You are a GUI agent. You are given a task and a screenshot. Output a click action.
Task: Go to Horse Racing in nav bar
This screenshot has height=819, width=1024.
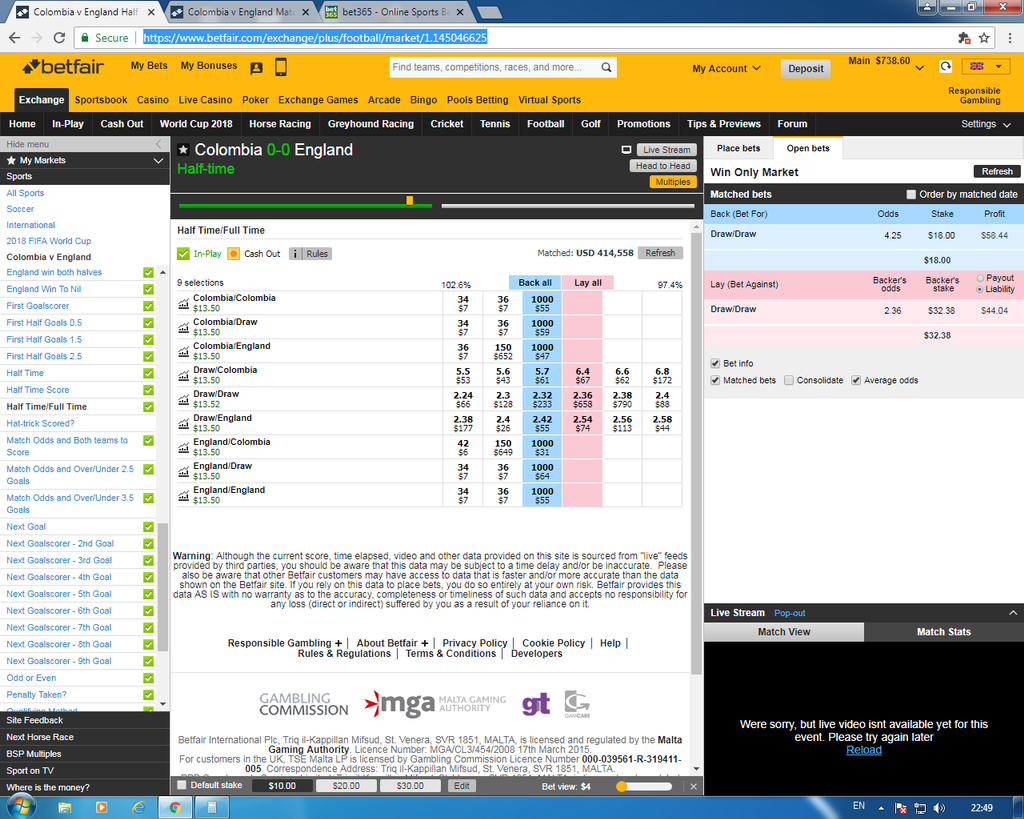tap(280, 124)
